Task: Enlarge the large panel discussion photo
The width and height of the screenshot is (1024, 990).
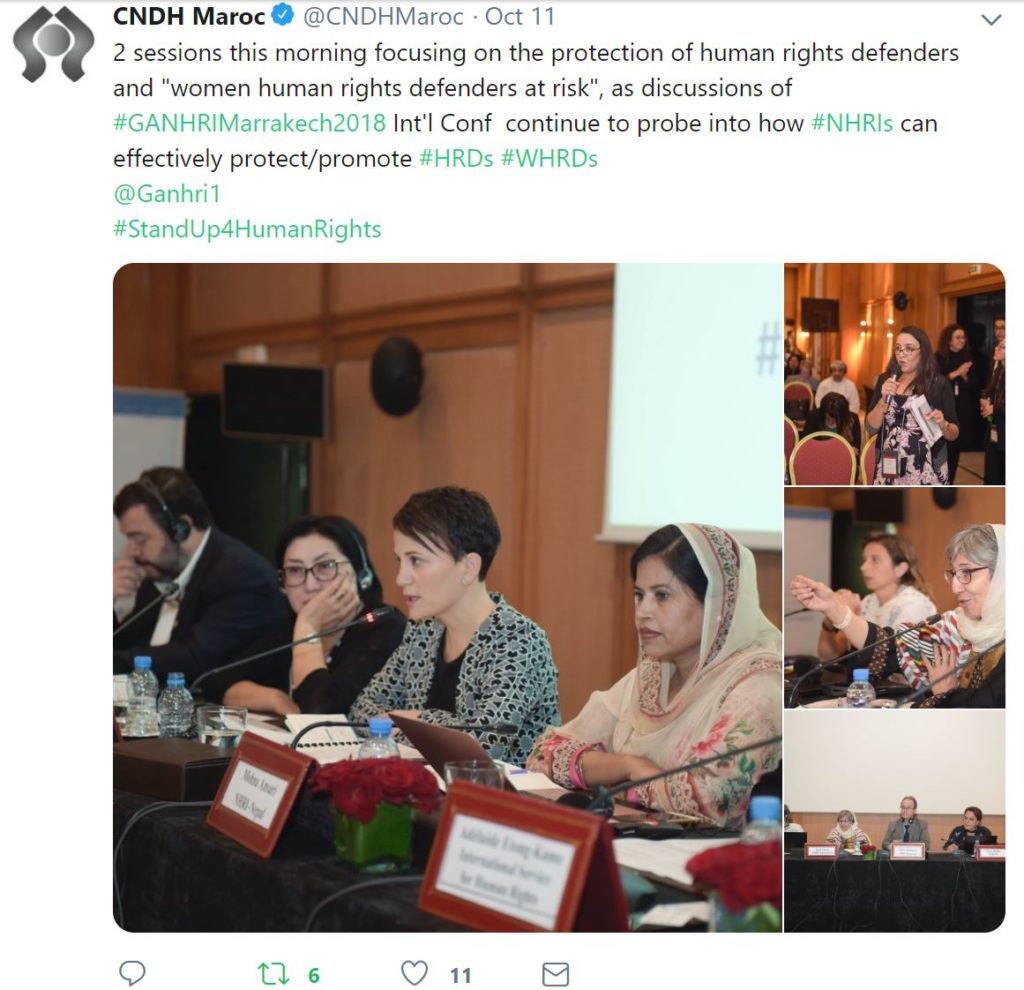Action: click(447, 597)
